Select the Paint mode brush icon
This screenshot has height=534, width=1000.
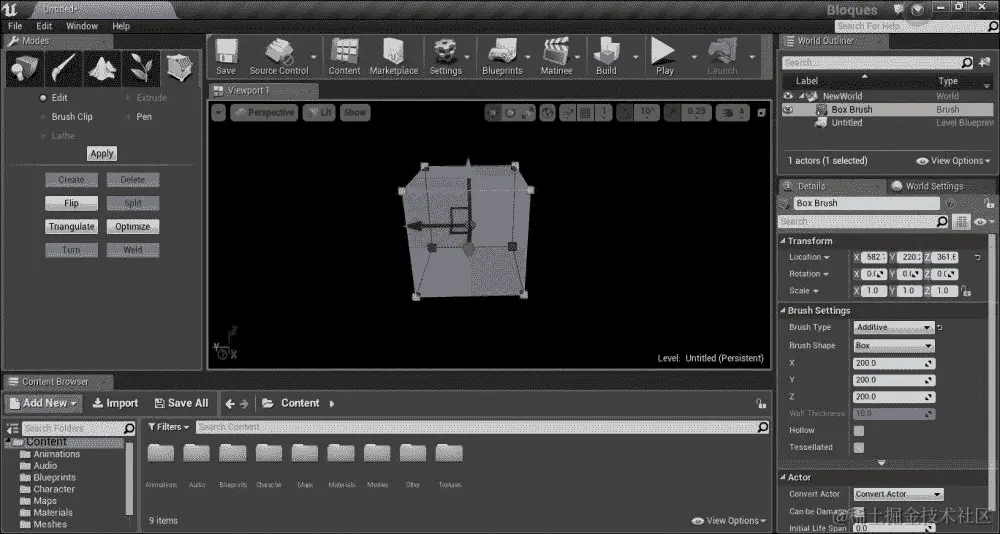point(63,68)
